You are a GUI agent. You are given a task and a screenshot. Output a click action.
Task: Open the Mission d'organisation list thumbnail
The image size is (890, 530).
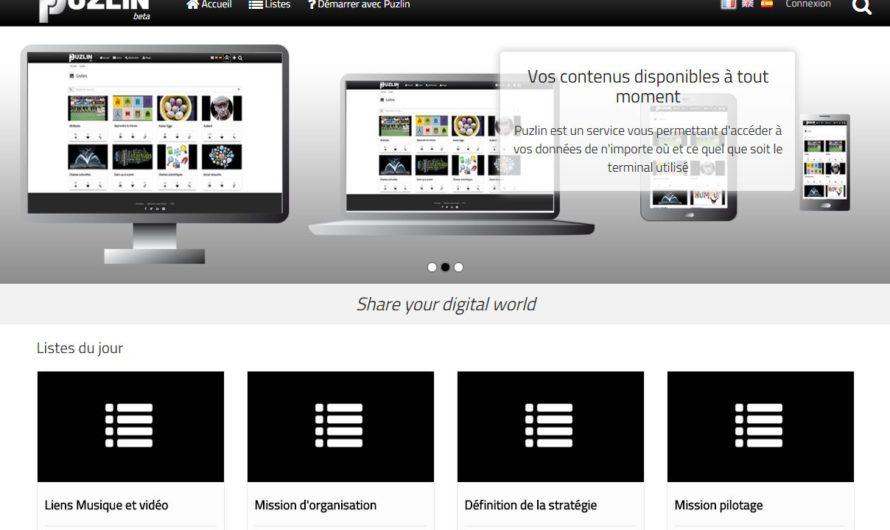[x=341, y=427]
